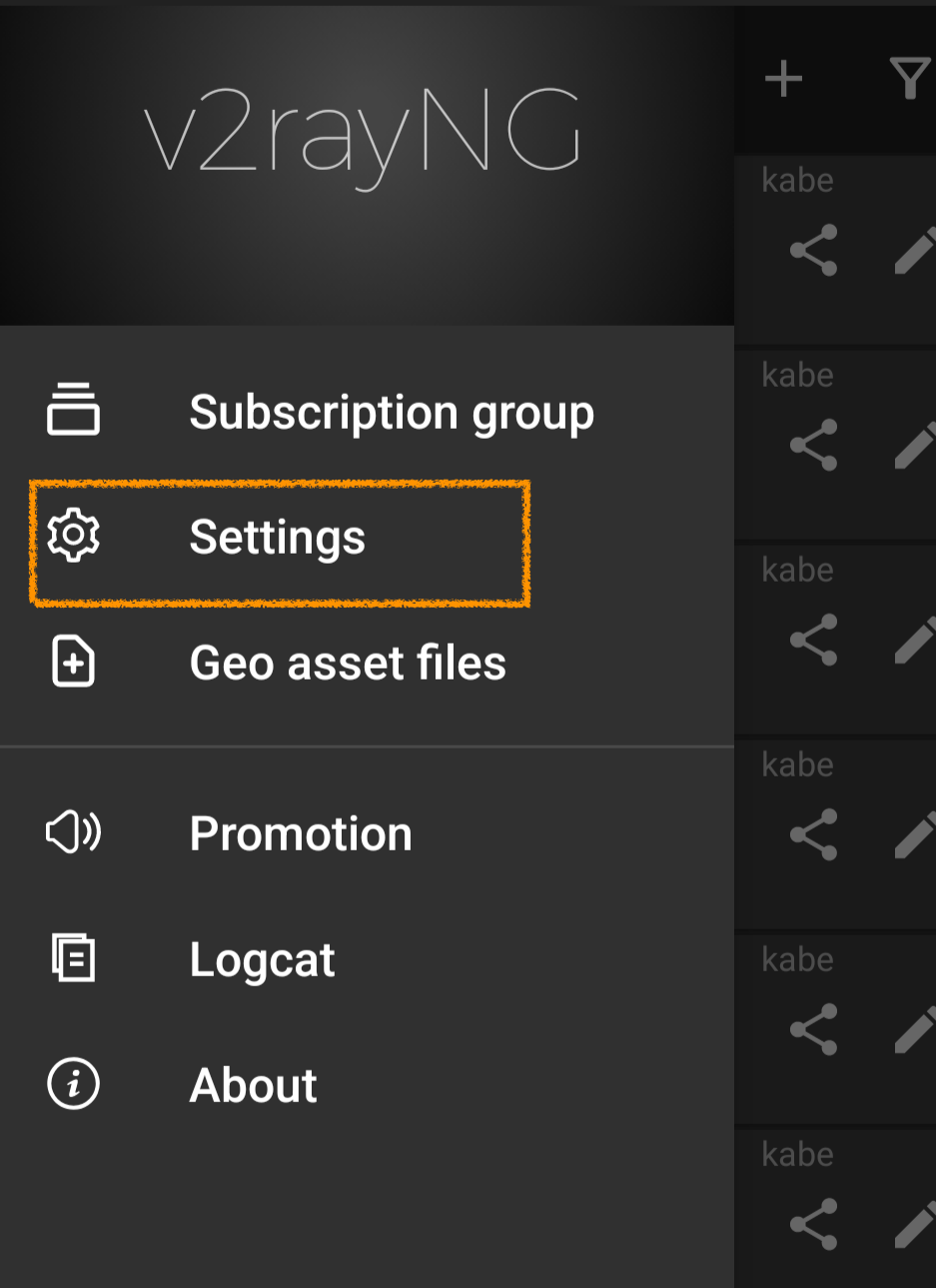Open the Promotion entry
Screen dimensions: 936x1288
367,833
